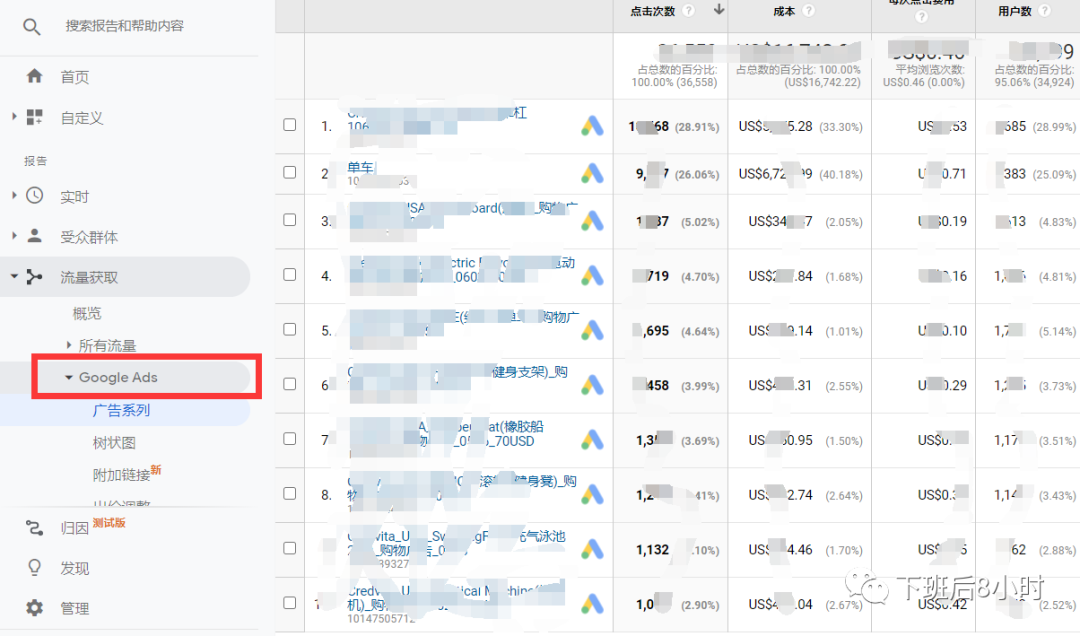
Task: Open 树状图 report
Action: (114, 442)
